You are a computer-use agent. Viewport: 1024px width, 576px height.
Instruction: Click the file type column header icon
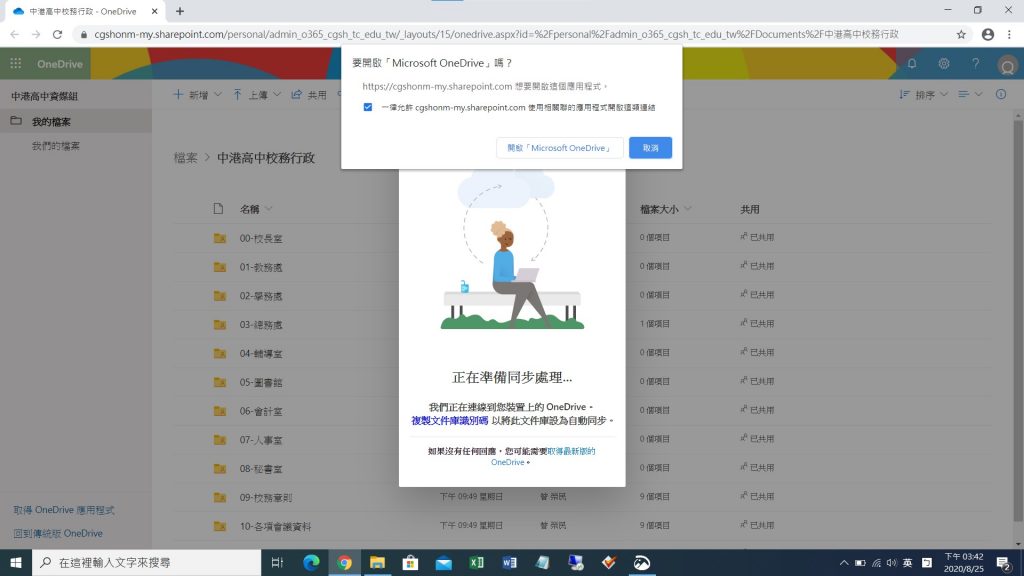tap(218, 209)
